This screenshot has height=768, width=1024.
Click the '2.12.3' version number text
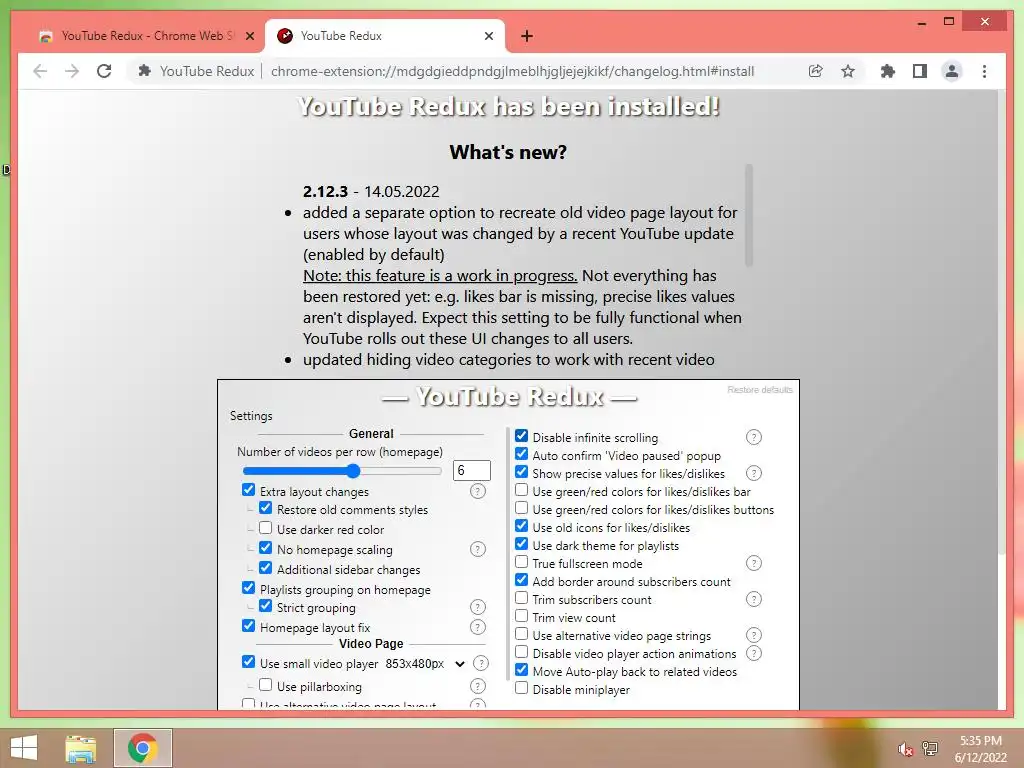pos(325,191)
